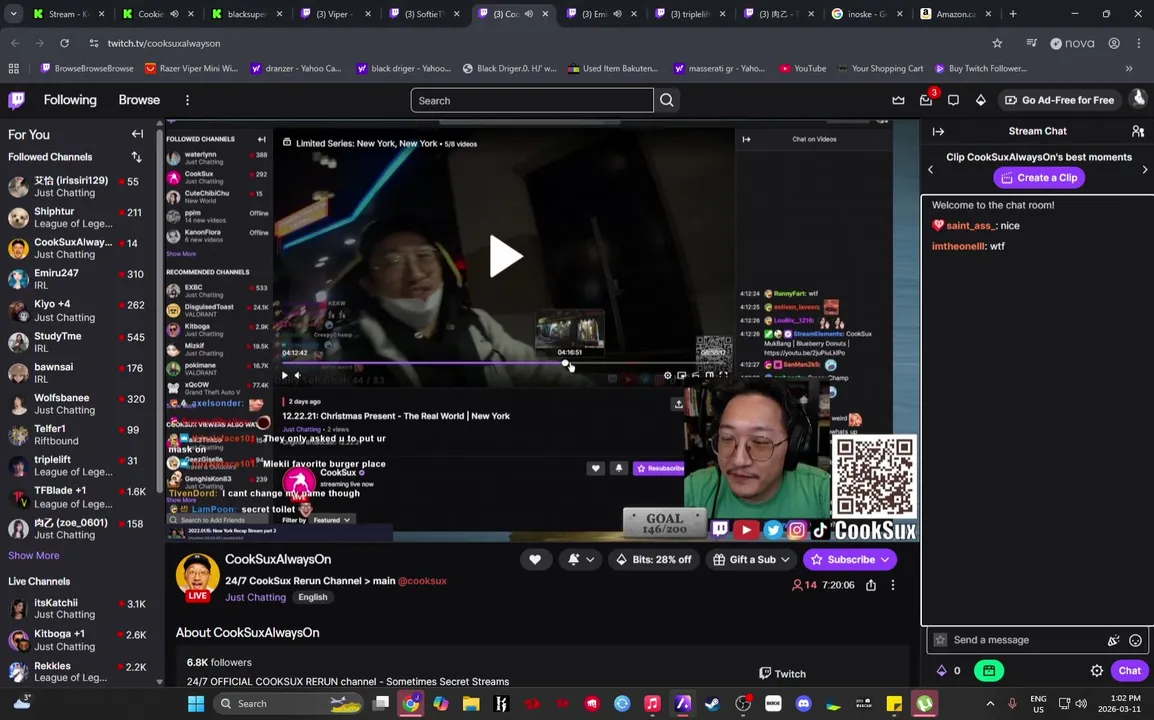The image size is (1154, 720).
Task: Open the bookmarks apps grid icon
Action: click(13, 68)
